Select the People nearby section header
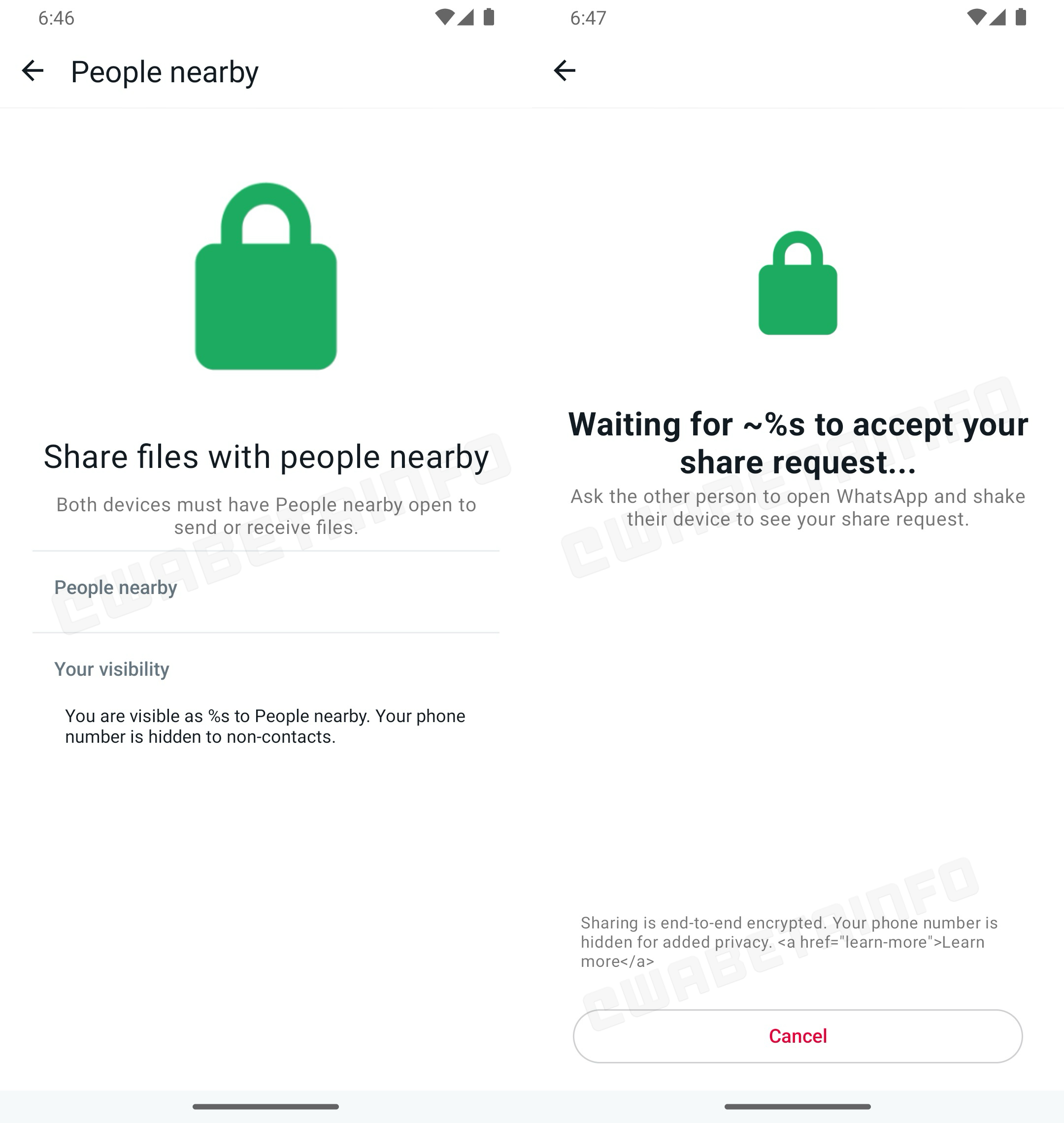The image size is (1064, 1123). pyautogui.click(x=115, y=587)
